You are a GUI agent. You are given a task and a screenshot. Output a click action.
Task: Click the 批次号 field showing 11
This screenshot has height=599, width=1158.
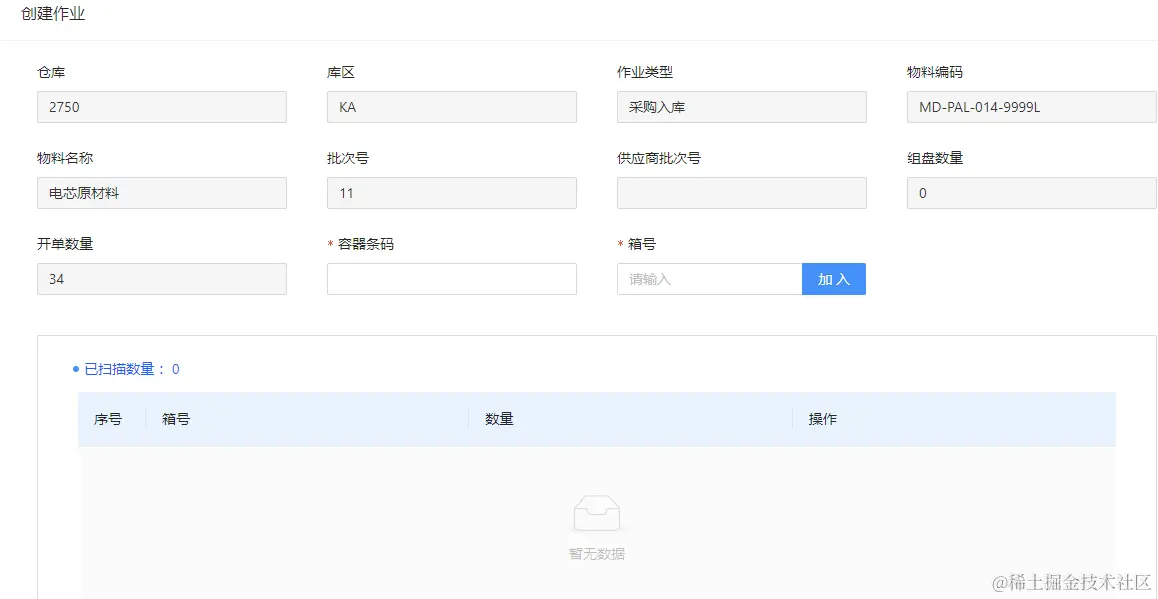click(x=452, y=194)
